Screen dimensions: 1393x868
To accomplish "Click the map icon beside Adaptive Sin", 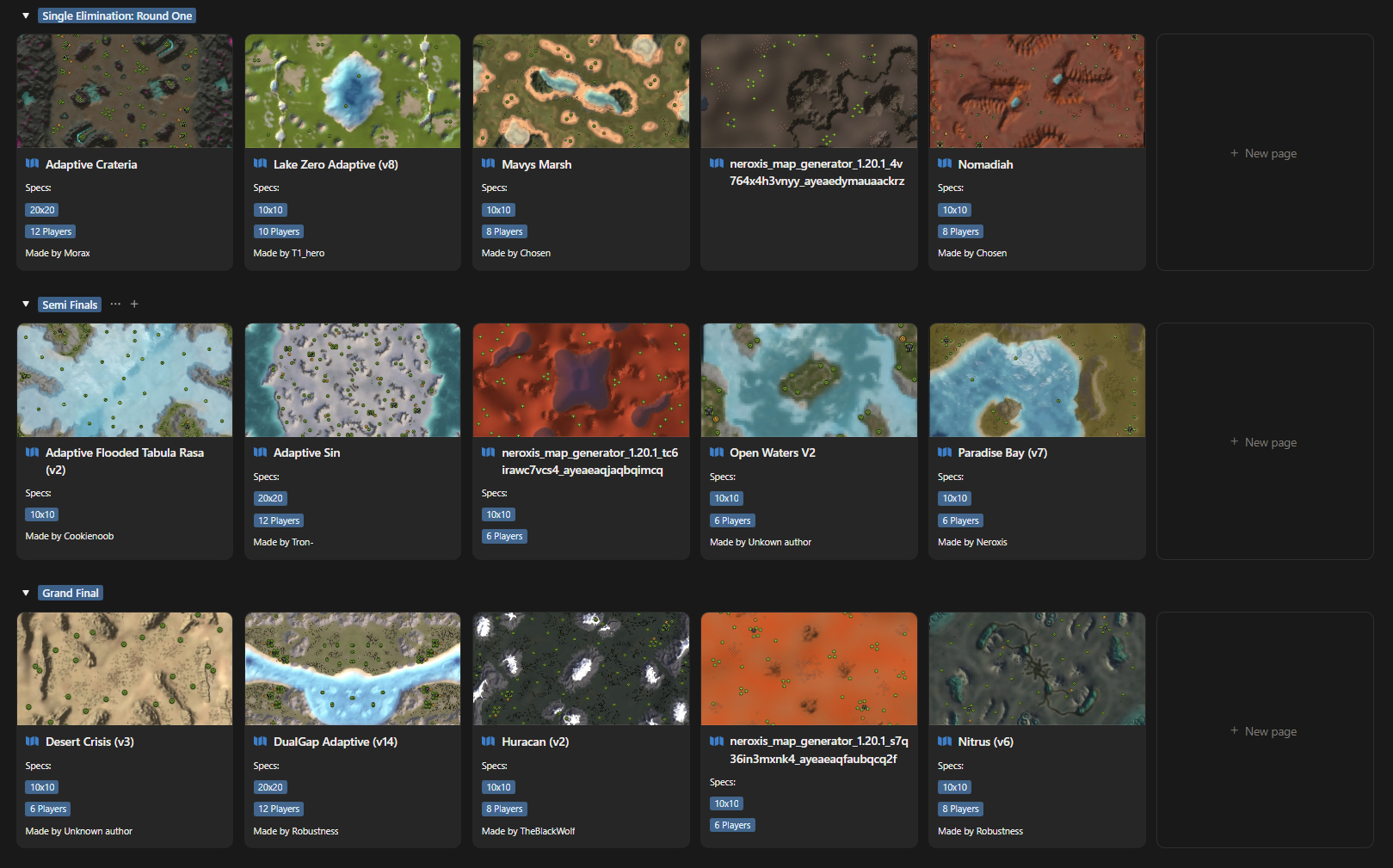I will pos(261,452).
